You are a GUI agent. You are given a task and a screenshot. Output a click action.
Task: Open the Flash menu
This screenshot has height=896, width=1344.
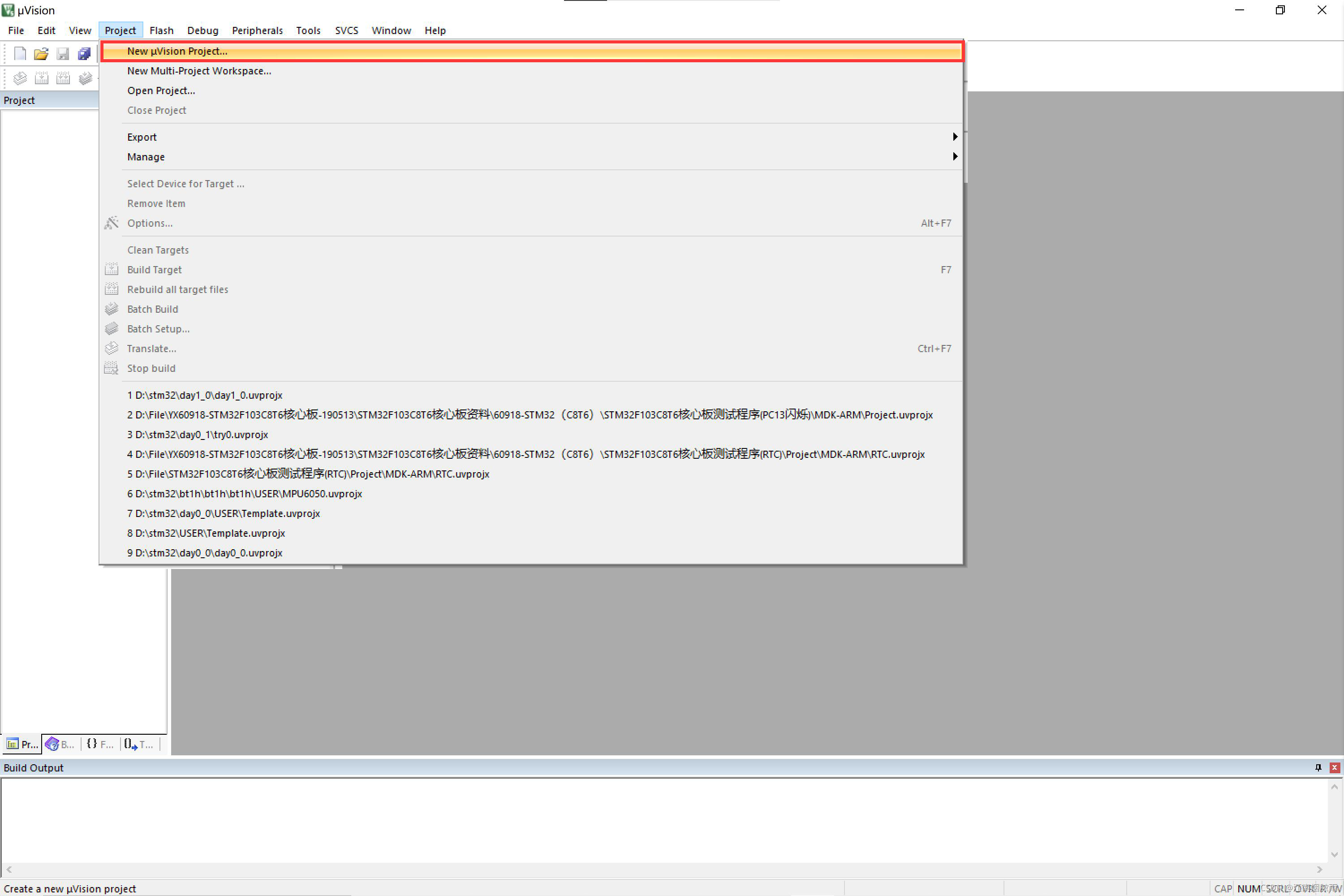(161, 30)
